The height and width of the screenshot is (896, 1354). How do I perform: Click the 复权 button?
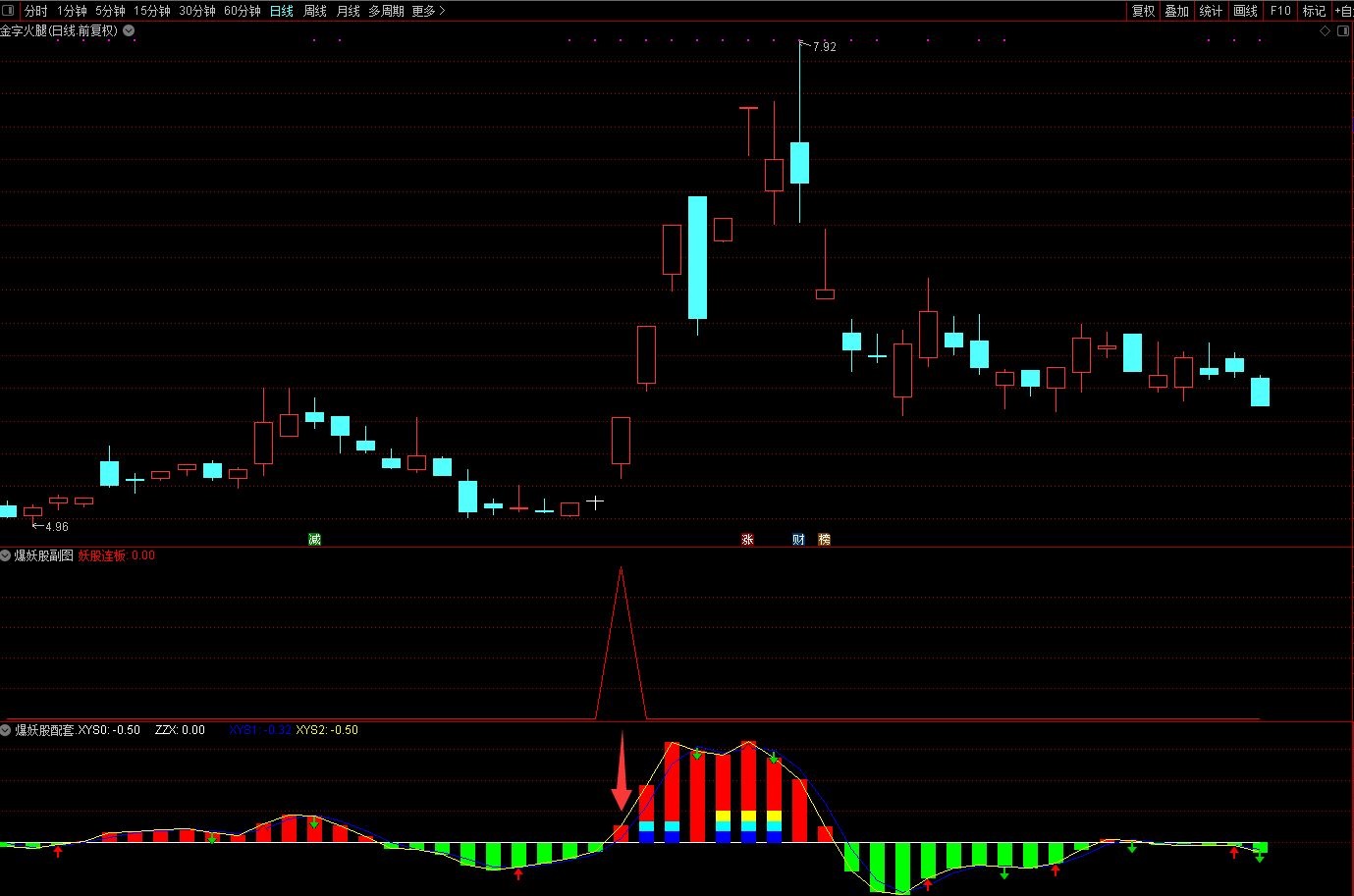[x=1143, y=11]
